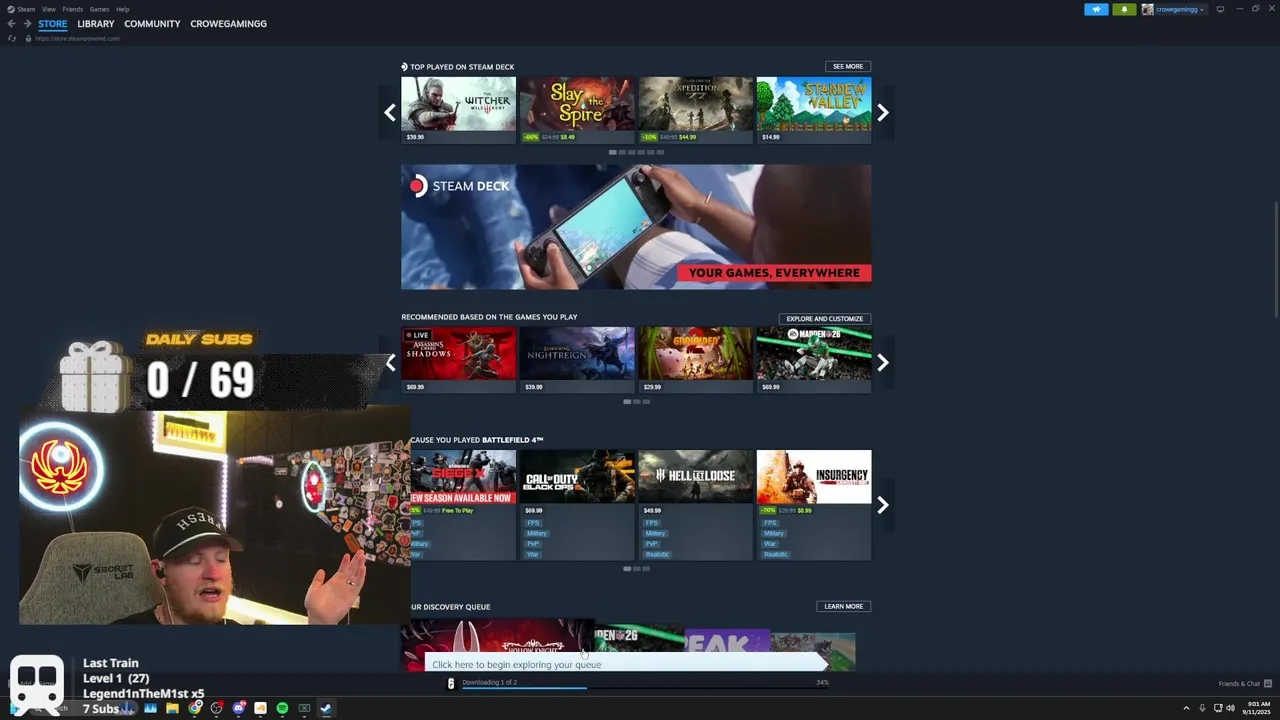Viewport: 1280px width, 720px height.
Task: Open Assassin's Creed Shadows live capsule
Action: point(458,360)
